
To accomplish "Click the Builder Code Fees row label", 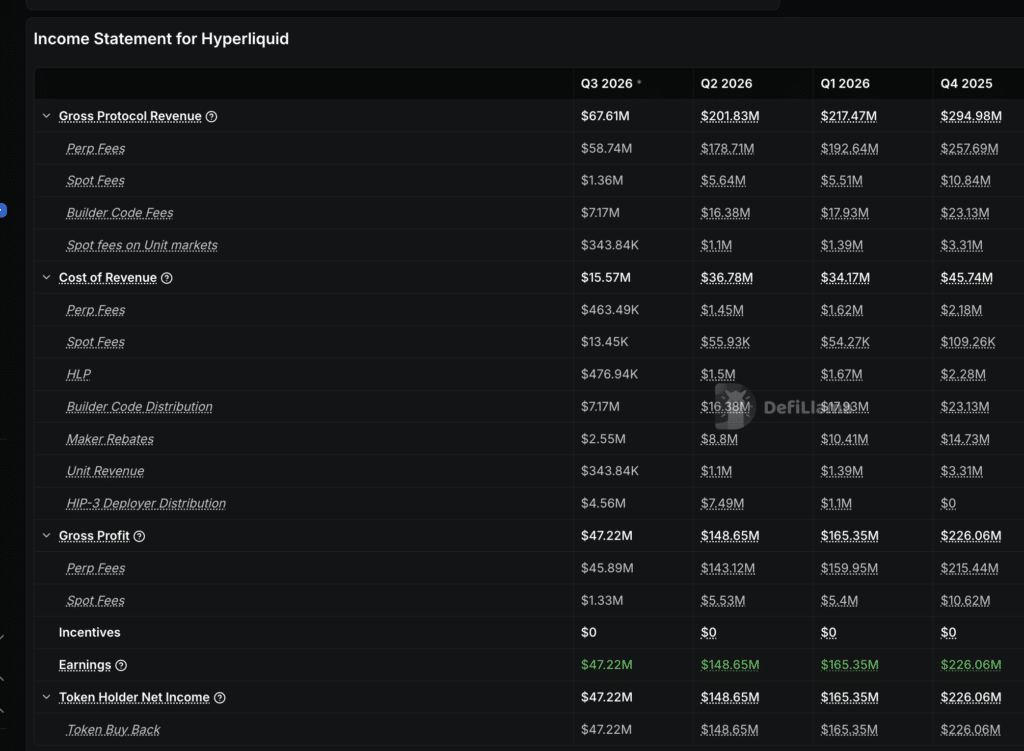I will (120, 213).
